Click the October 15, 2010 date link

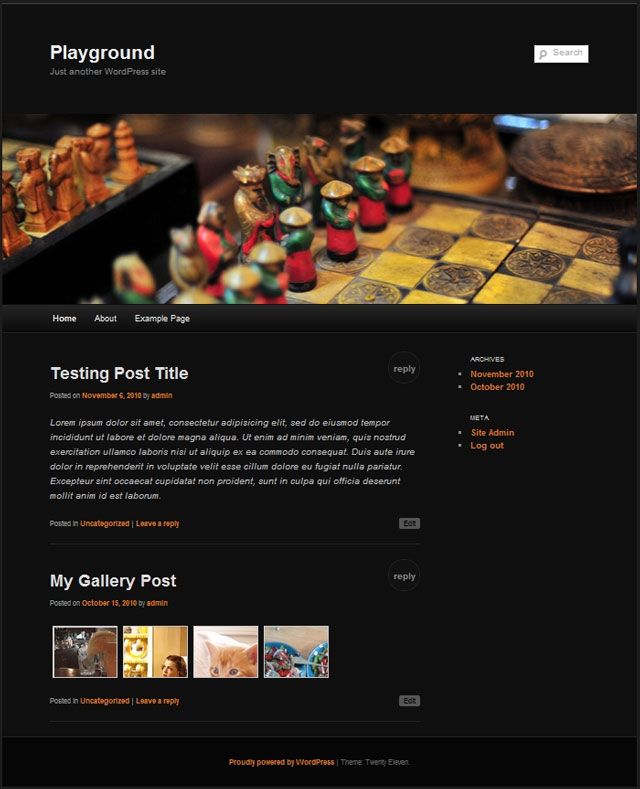click(109, 603)
